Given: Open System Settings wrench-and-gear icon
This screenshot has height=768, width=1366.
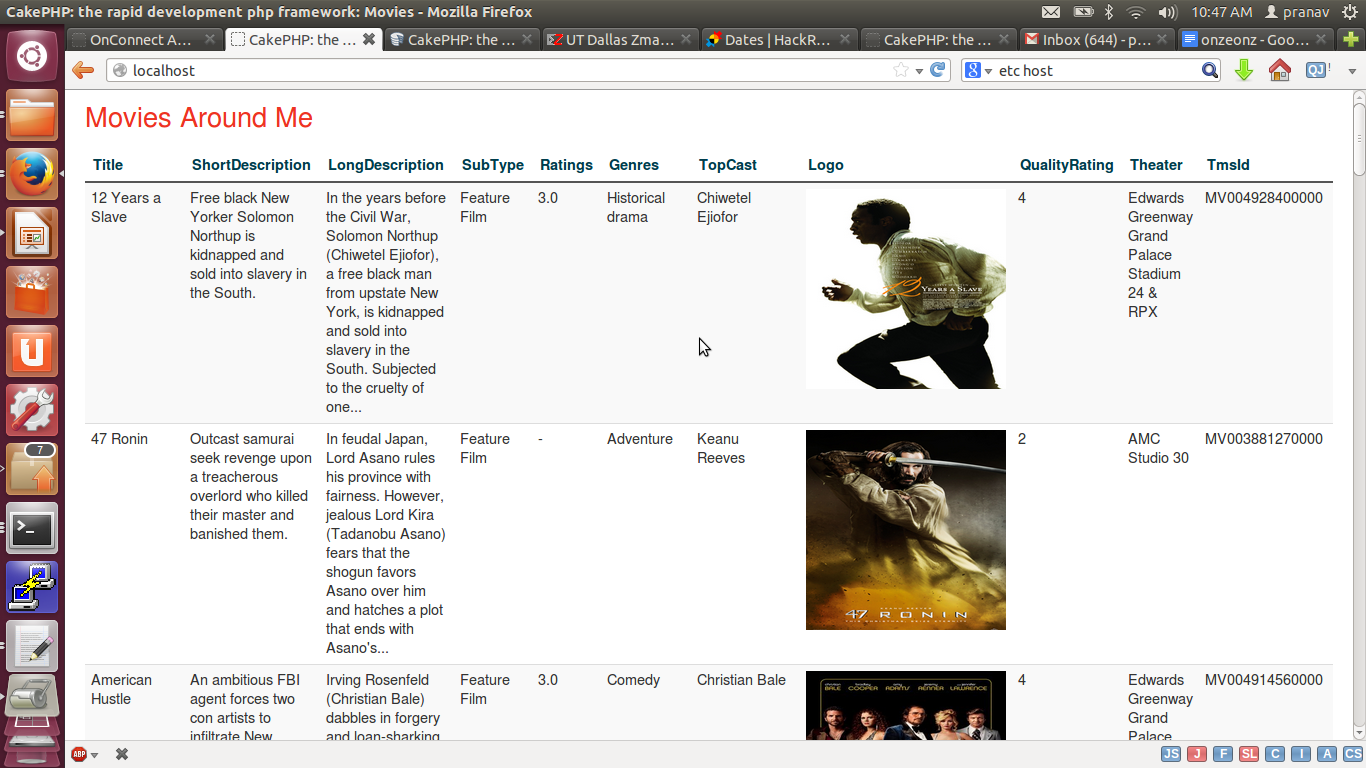Looking at the screenshot, I should [x=32, y=411].
